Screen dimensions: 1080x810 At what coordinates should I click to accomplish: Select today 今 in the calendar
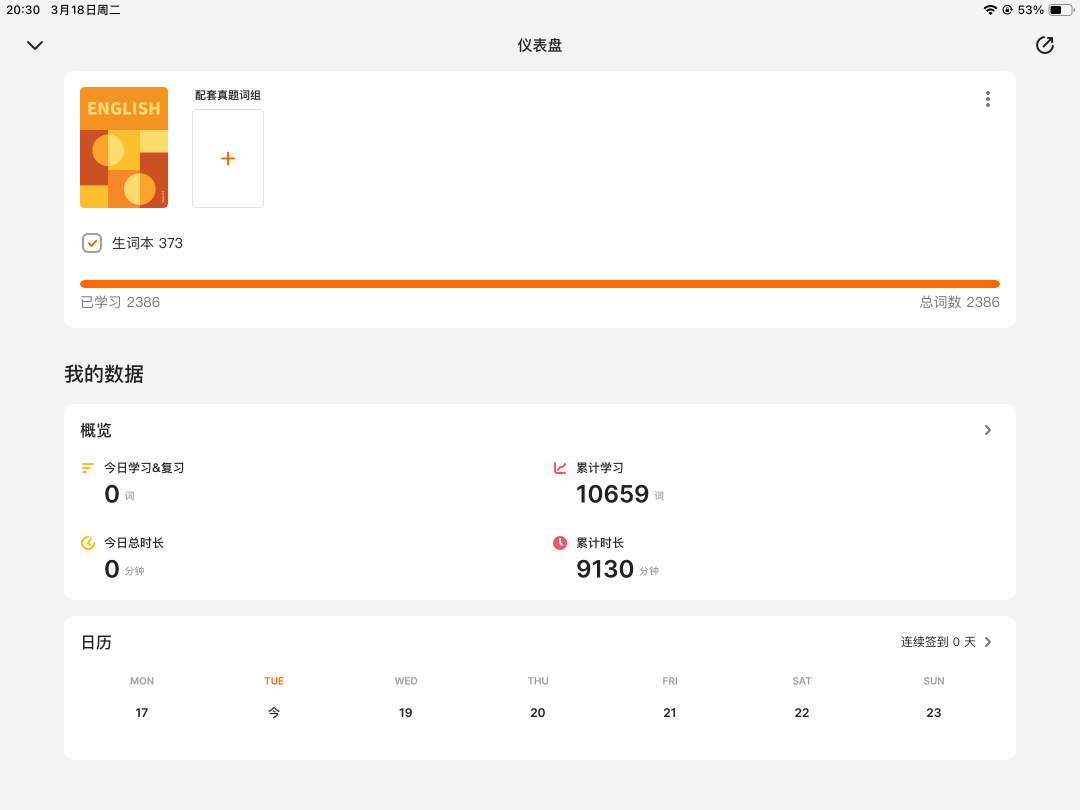point(274,713)
